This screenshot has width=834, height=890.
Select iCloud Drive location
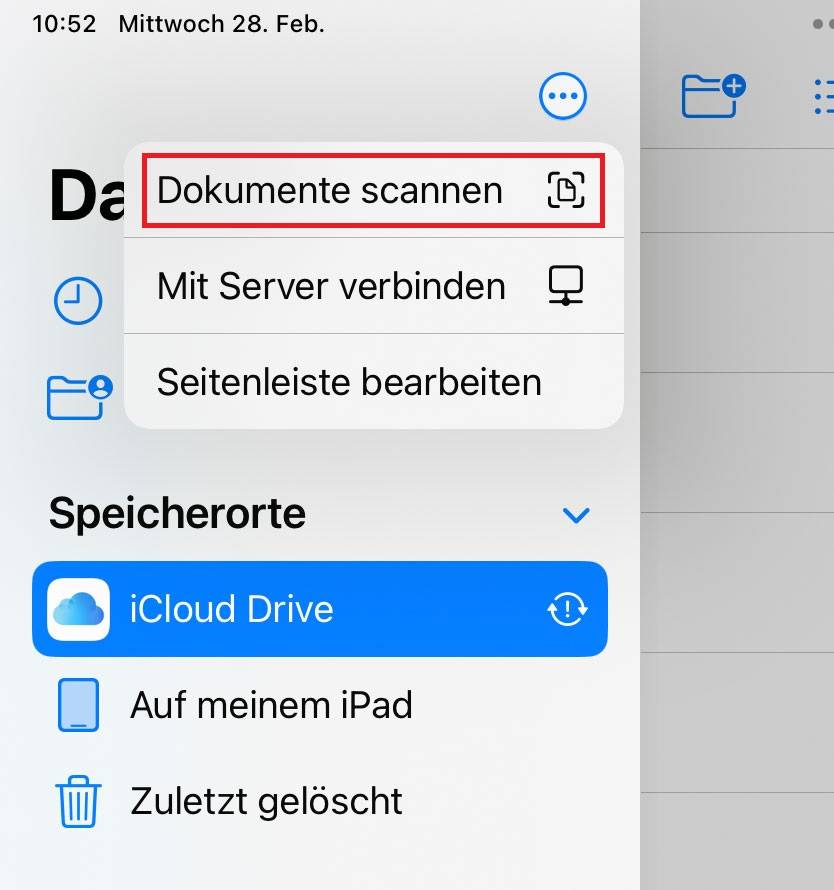tap(320, 609)
